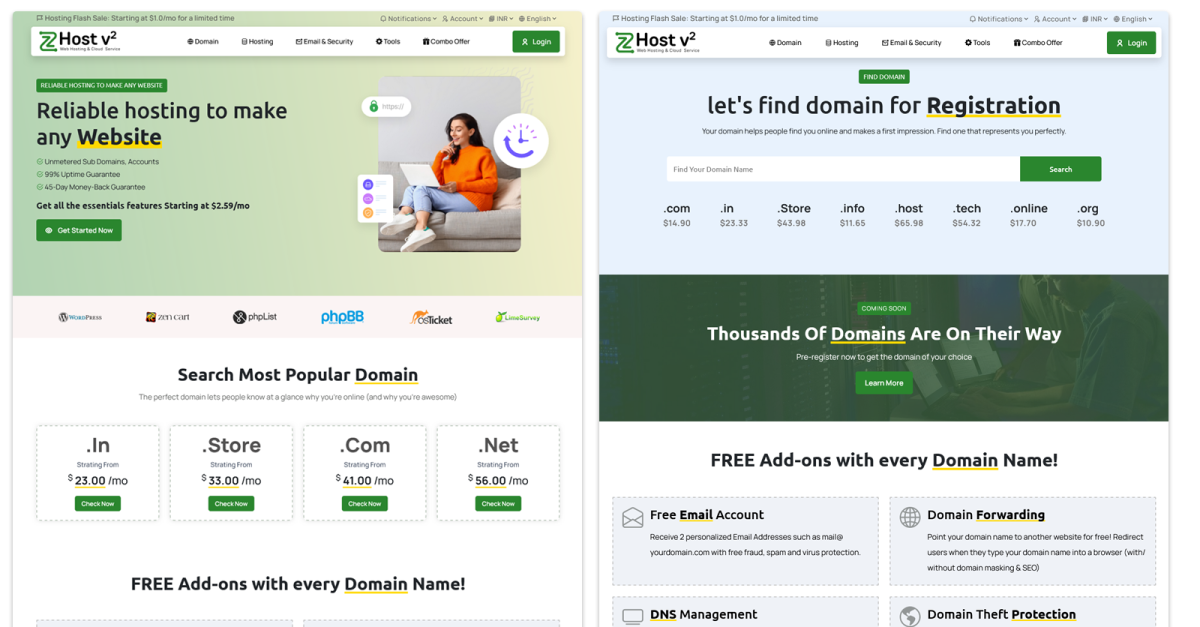Viewport: 1200px width, 627px height.
Task: Click Check Now under the .Store domain card
Action: pyautogui.click(x=231, y=504)
